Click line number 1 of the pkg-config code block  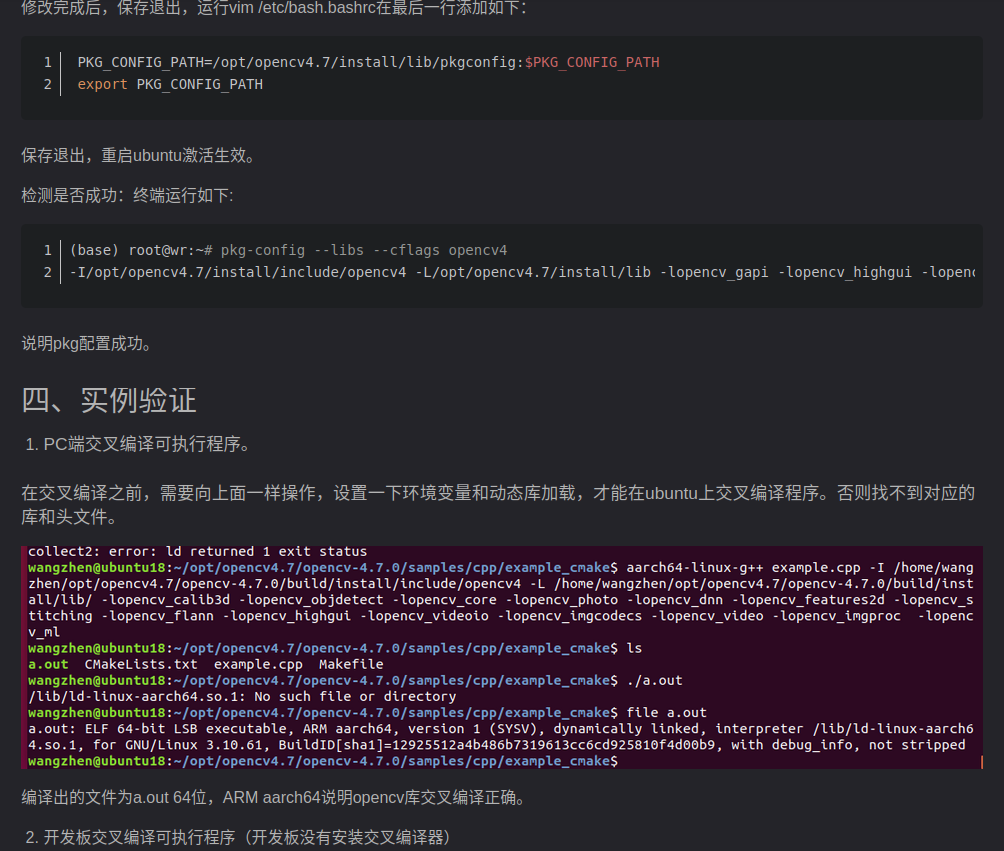point(46,249)
